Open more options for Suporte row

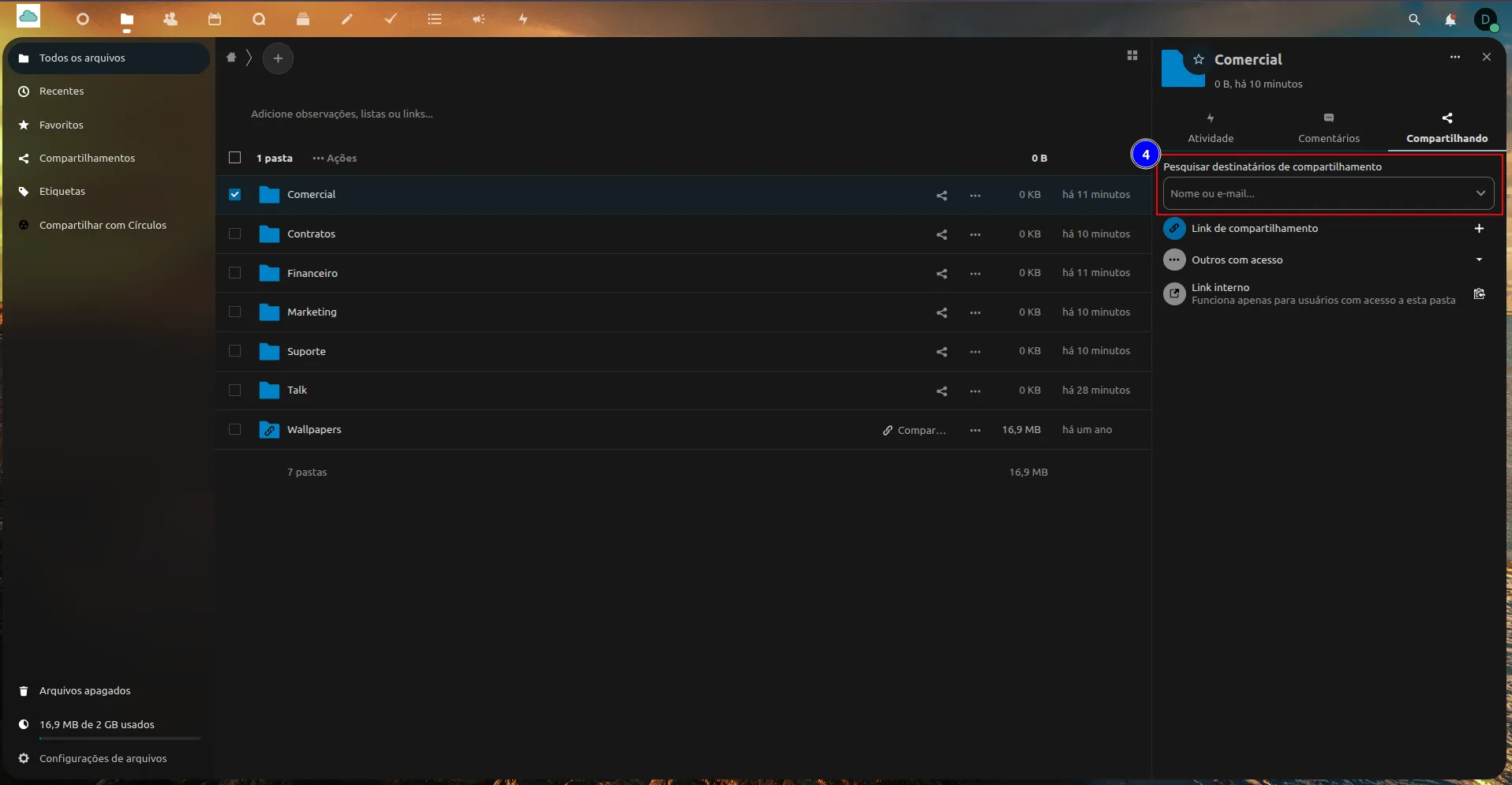pyautogui.click(x=975, y=352)
